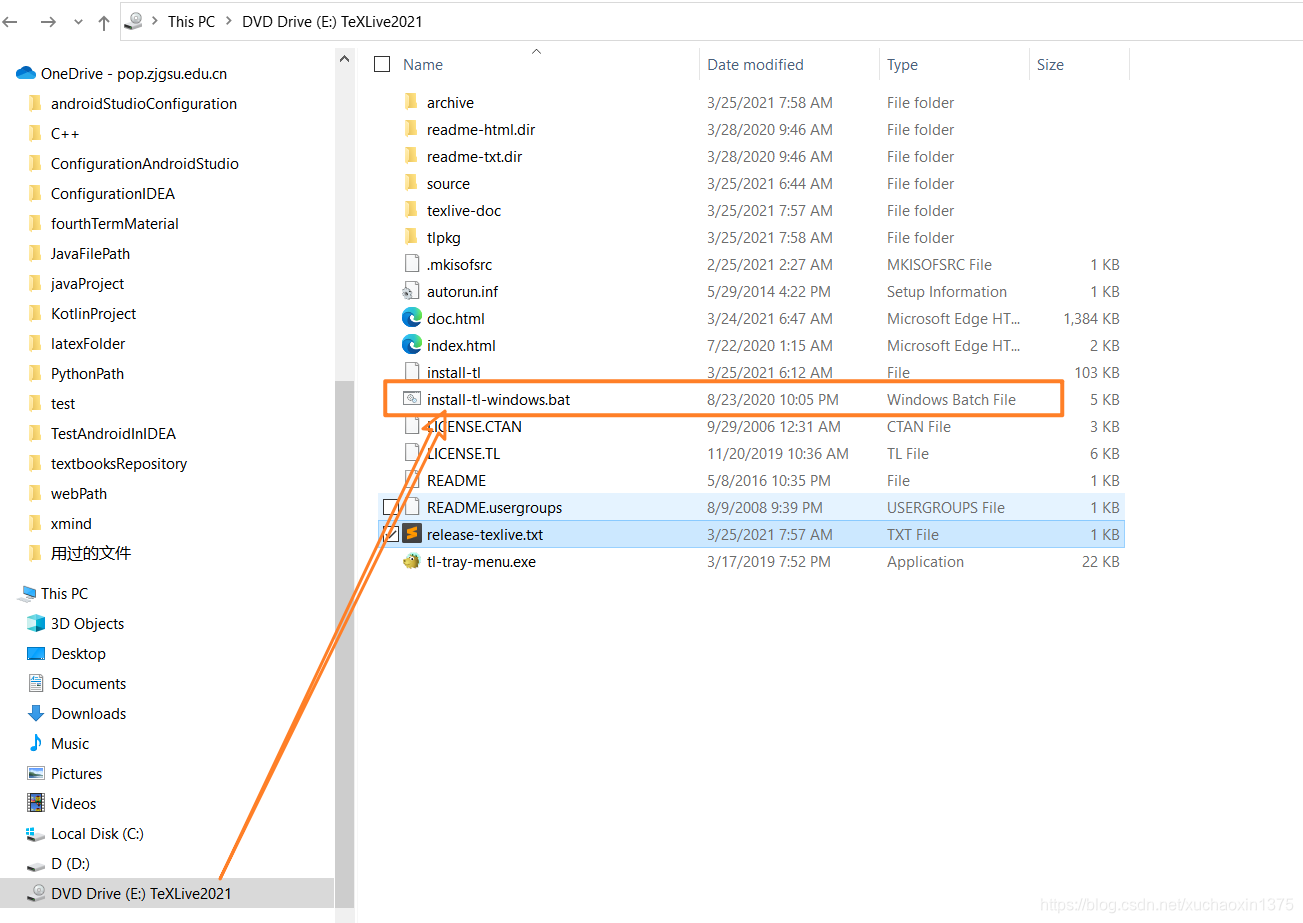Select the archive folder icon

coord(411,102)
